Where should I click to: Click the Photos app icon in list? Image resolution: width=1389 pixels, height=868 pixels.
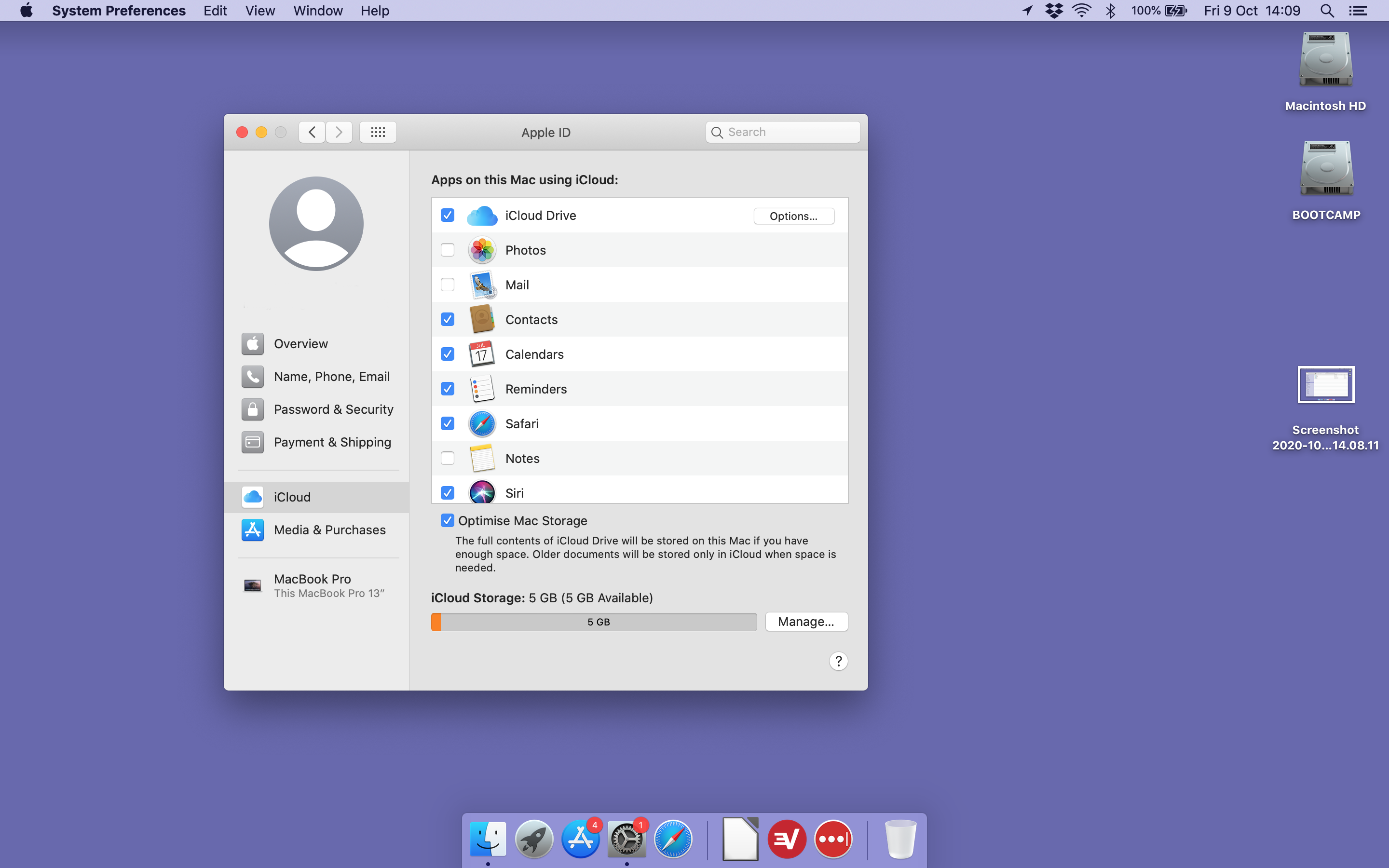coord(482,250)
